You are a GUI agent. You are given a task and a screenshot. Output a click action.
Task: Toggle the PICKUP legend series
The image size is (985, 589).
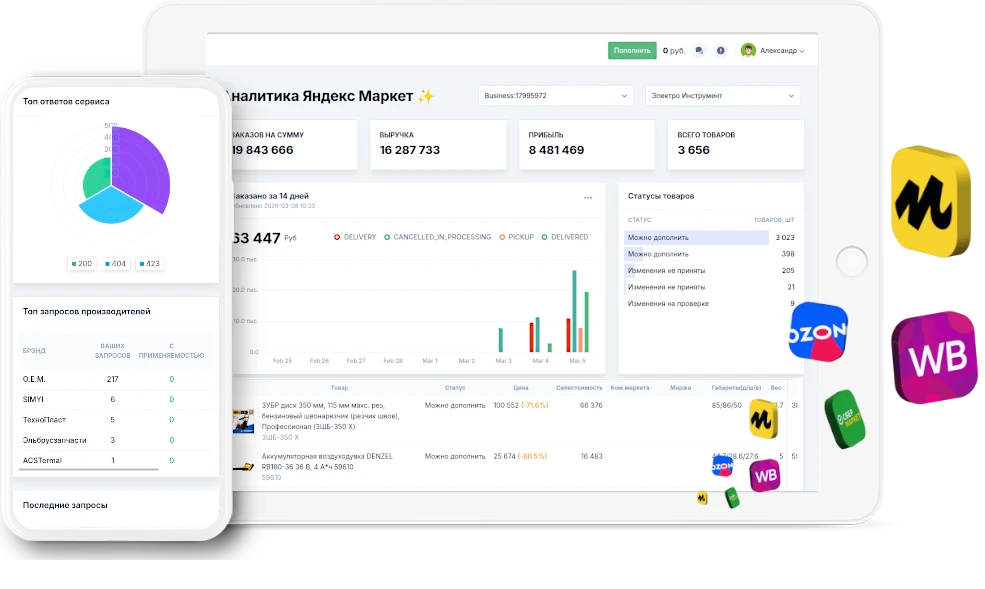tap(516, 237)
